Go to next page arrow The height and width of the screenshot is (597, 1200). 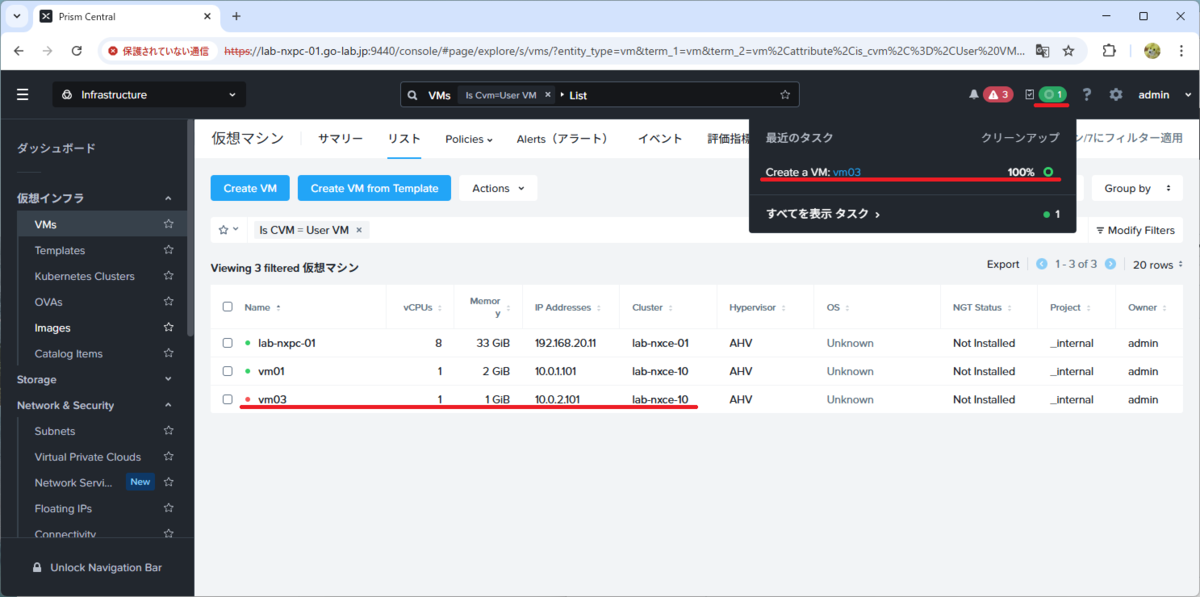[x=1109, y=264]
